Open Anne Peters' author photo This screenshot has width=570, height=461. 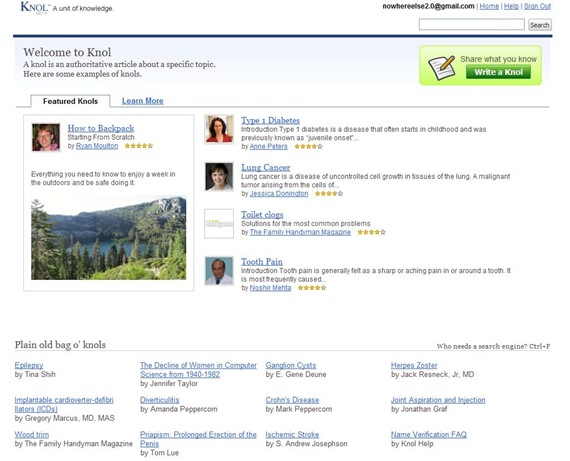(219, 129)
